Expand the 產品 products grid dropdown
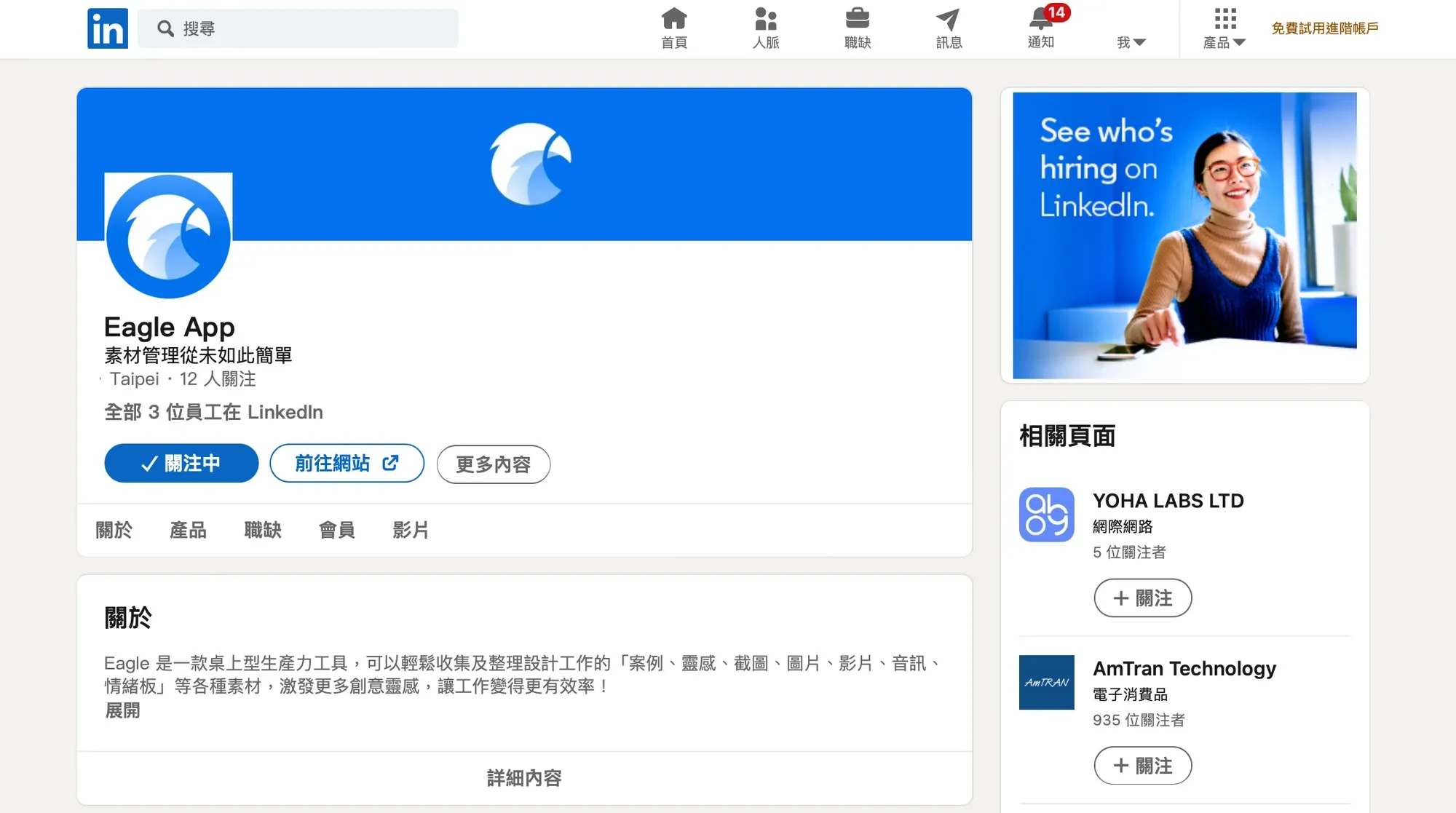This screenshot has width=1456, height=813. click(x=1224, y=29)
